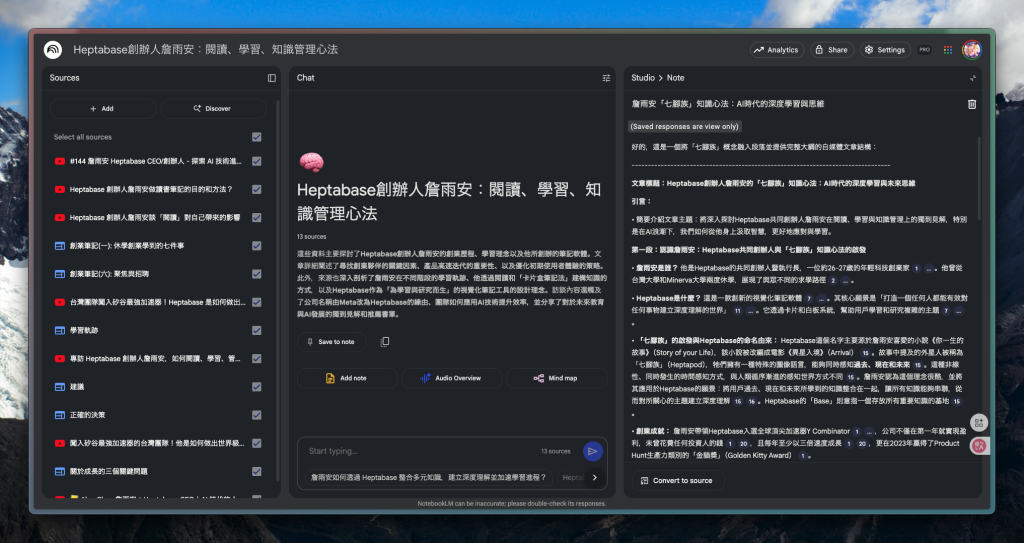Image resolution: width=1024 pixels, height=543 pixels.
Task: Collapse the Studio note panel
Action: (972, 78)
